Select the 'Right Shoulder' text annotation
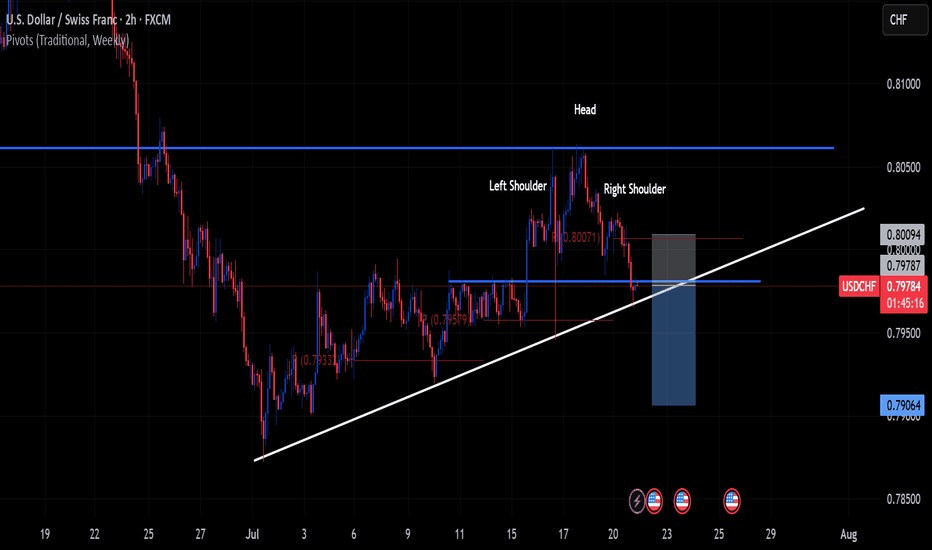The image size is (932, 550). point(635,189)
